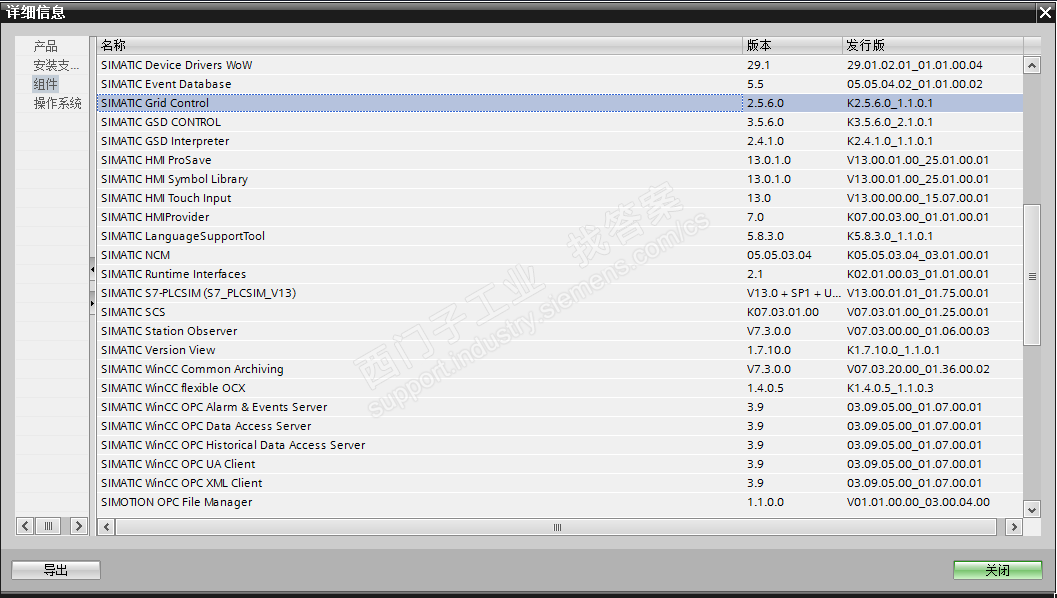1057x598 pixels.
Task: Select row SIMATIC HMIProvider
Action: pos(560,216)
